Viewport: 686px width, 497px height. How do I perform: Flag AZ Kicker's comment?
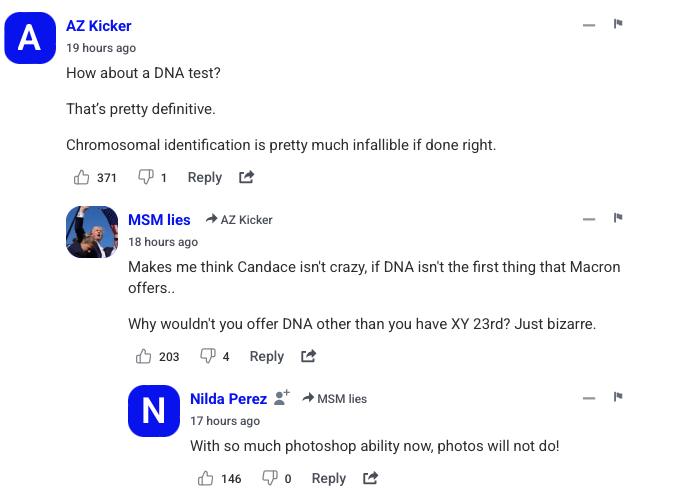pyautogui.click(x=618, y=24)
